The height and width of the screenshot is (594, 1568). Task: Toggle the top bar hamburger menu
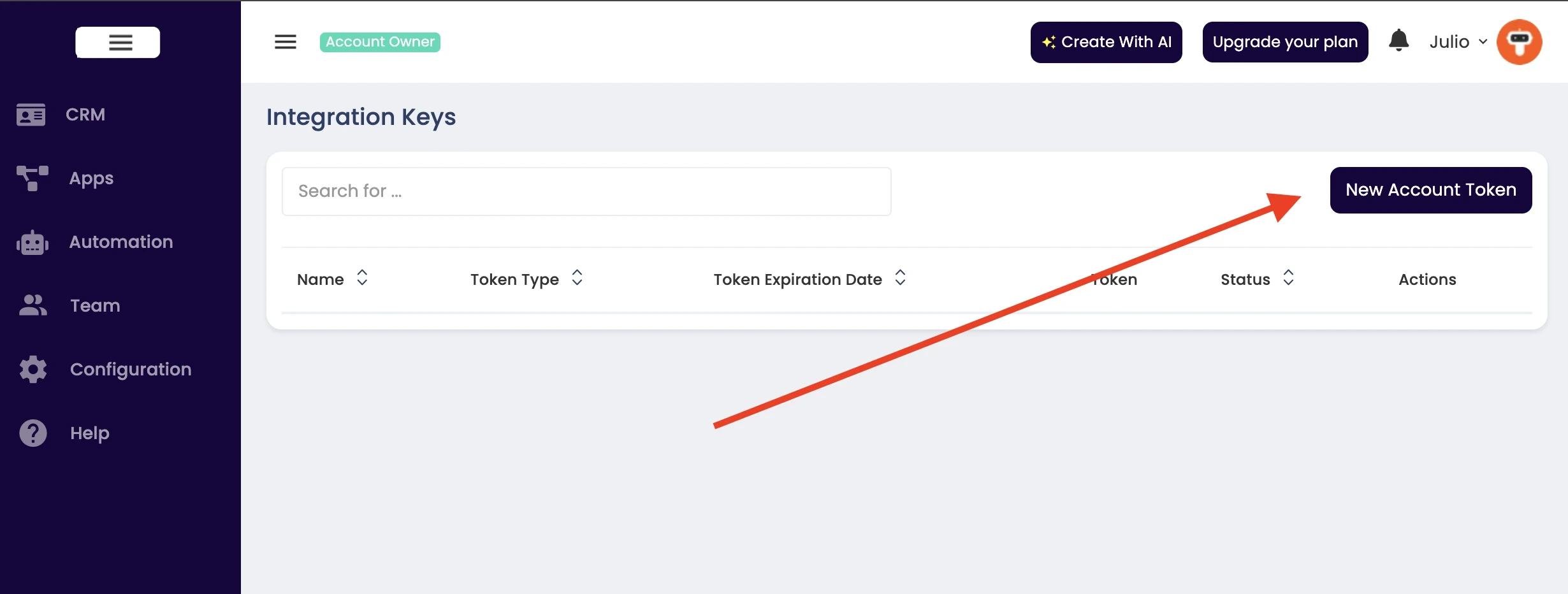pos(286,42)
